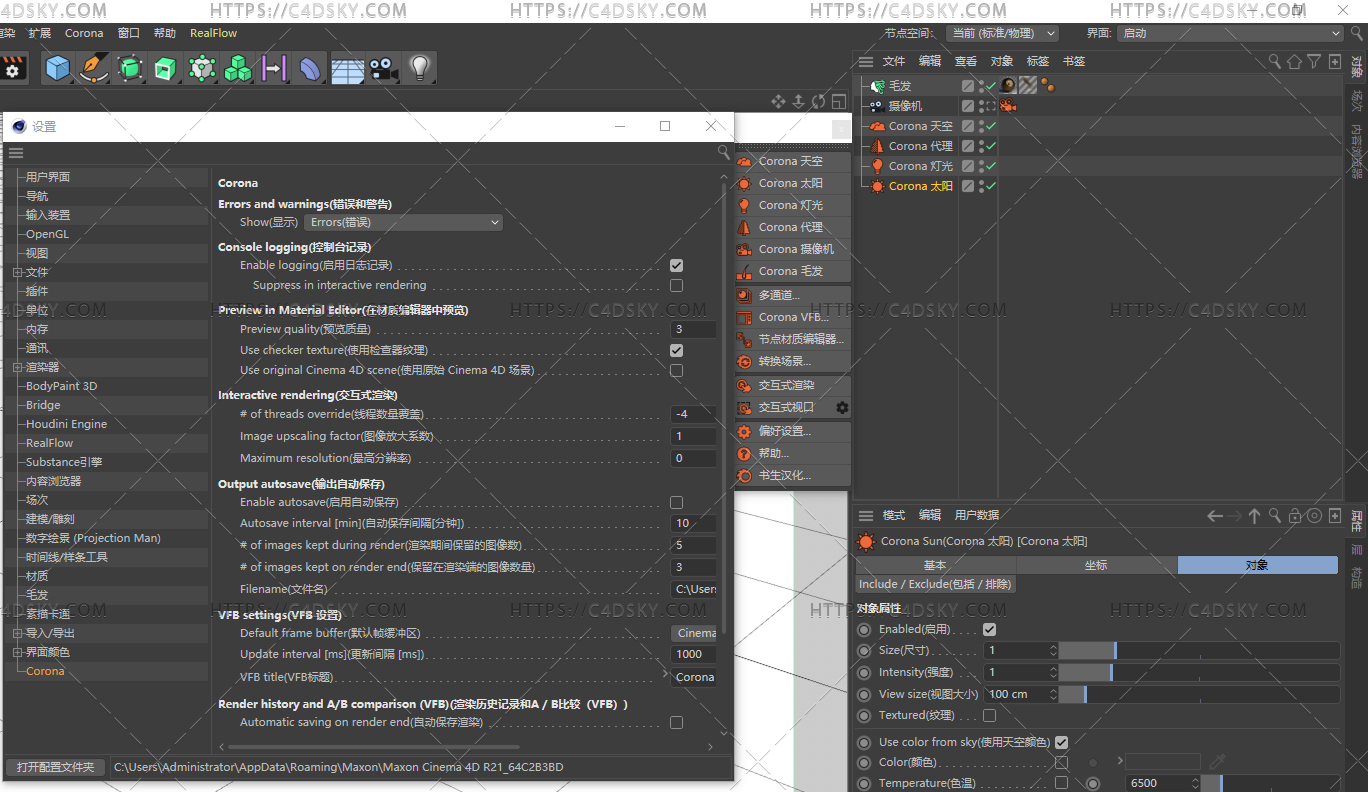The width and height of the screenshot is (1368, 792).
Task: Click the gear next to 交互式视口
Action: pyautogui.click(x=842, y=408)
